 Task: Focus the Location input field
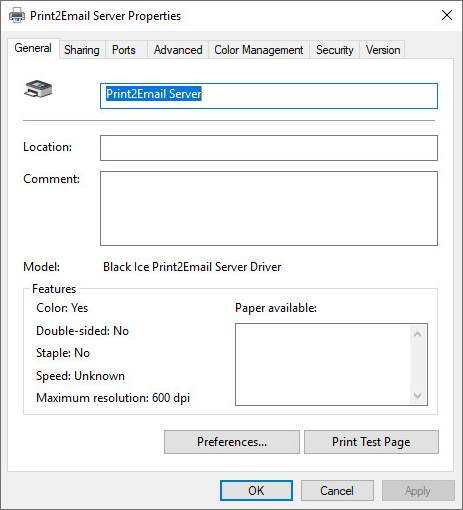point(269,148)
